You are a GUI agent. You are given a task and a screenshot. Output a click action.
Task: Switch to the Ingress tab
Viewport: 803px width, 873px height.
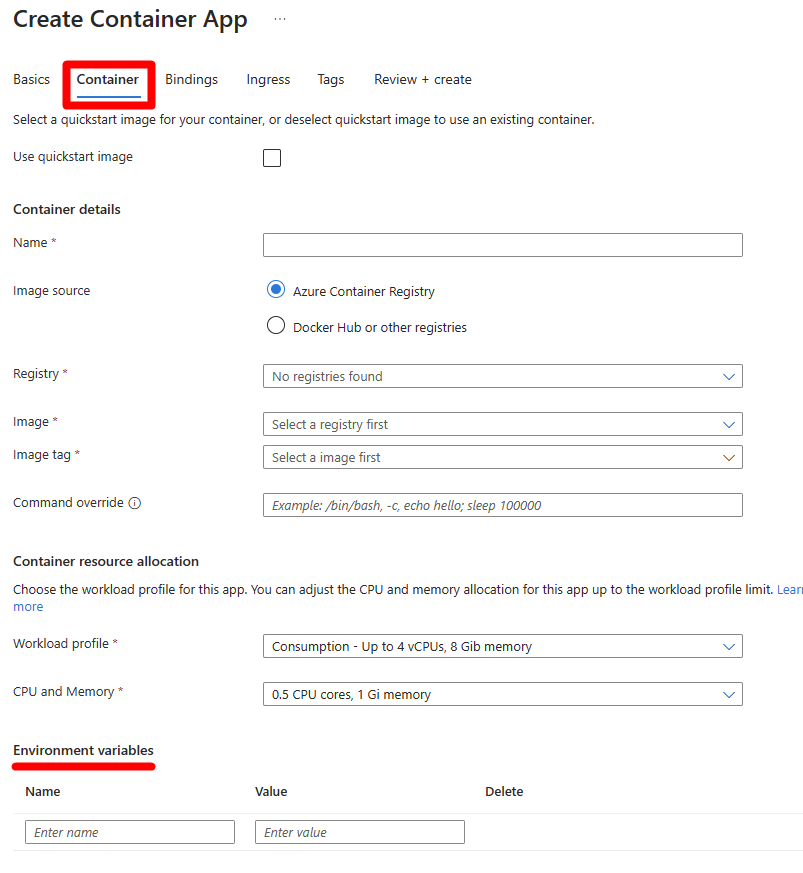tap(267, 79)
